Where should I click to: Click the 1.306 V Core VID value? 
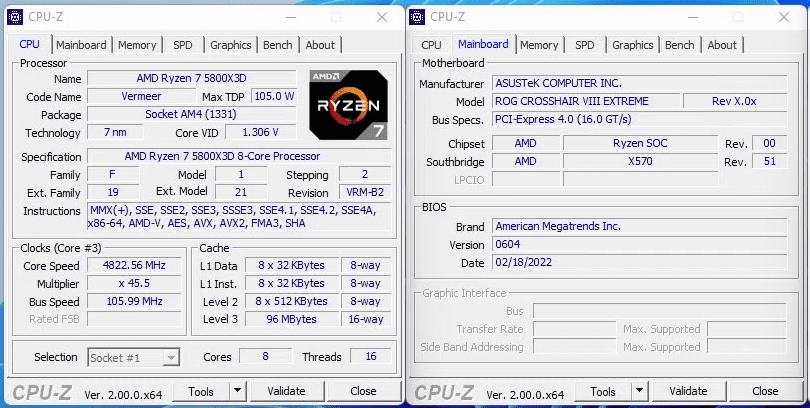pyautogui.click(x=260, y=132)
